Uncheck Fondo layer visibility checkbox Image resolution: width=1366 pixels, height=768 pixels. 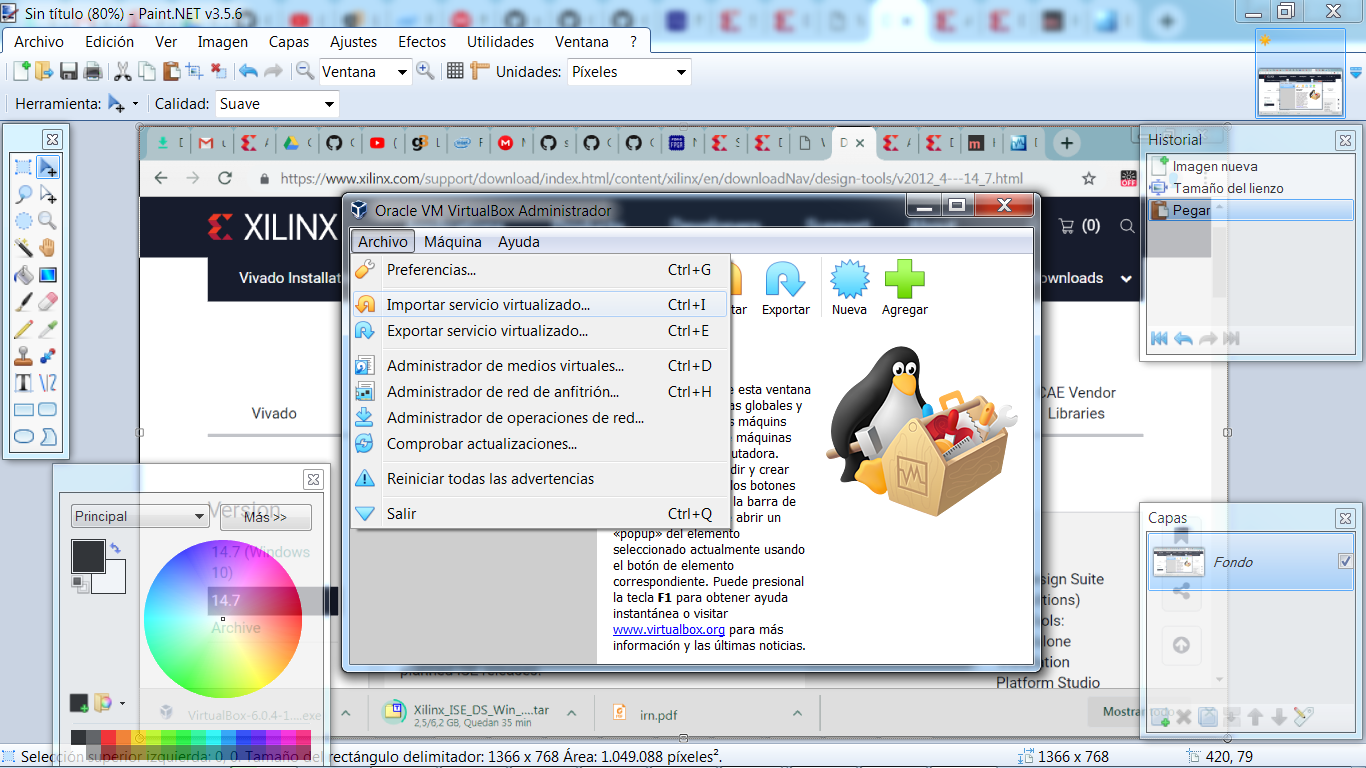click(1345, 562)
